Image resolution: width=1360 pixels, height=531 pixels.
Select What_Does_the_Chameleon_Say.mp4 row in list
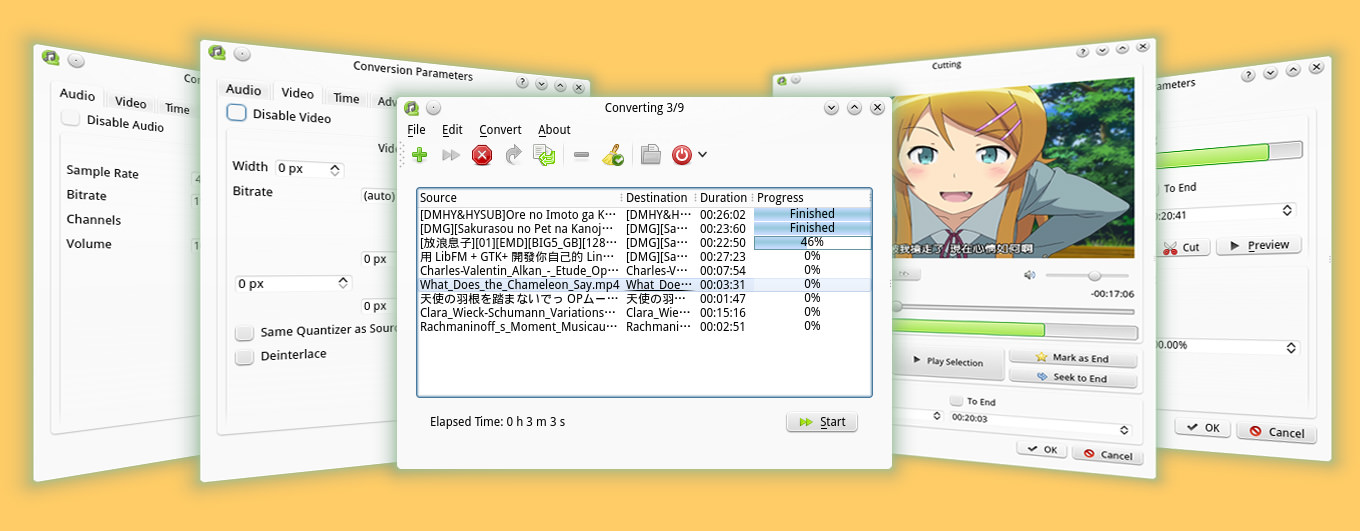[x=519, y=285]
